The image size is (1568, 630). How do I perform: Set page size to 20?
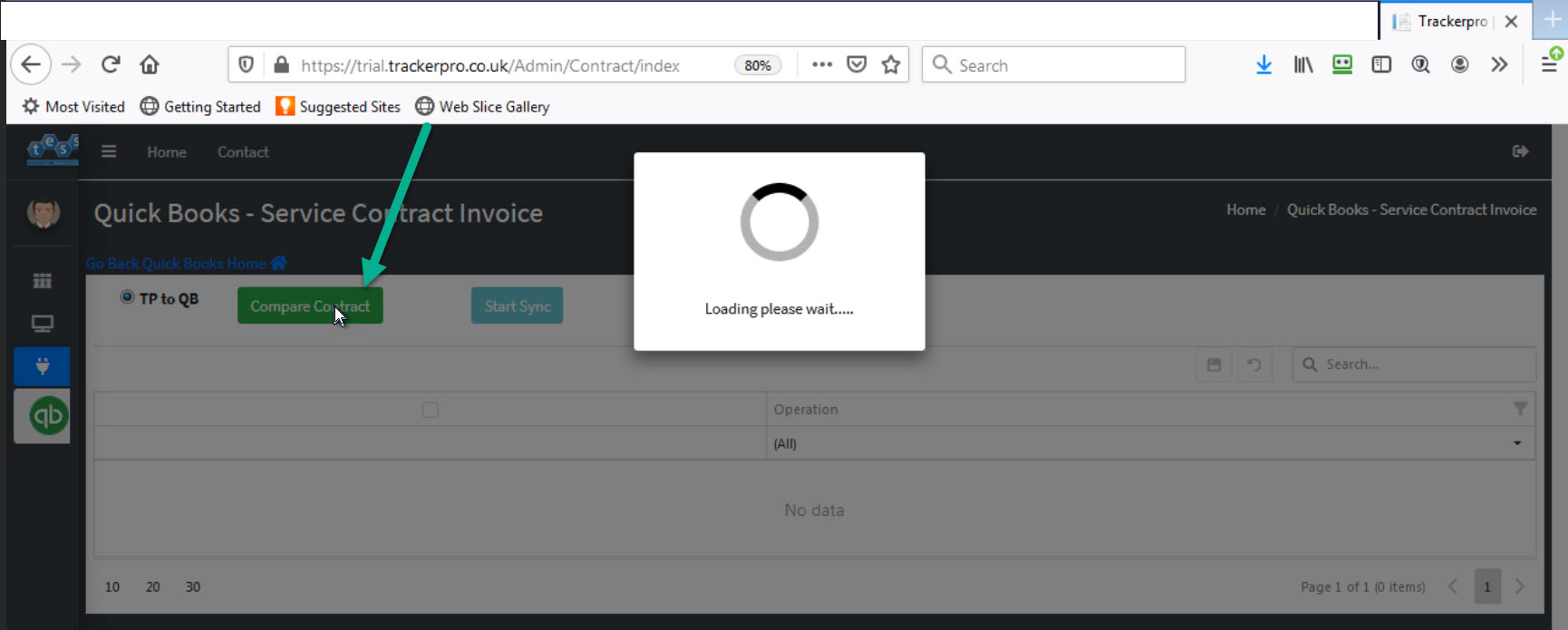[153, 587]
